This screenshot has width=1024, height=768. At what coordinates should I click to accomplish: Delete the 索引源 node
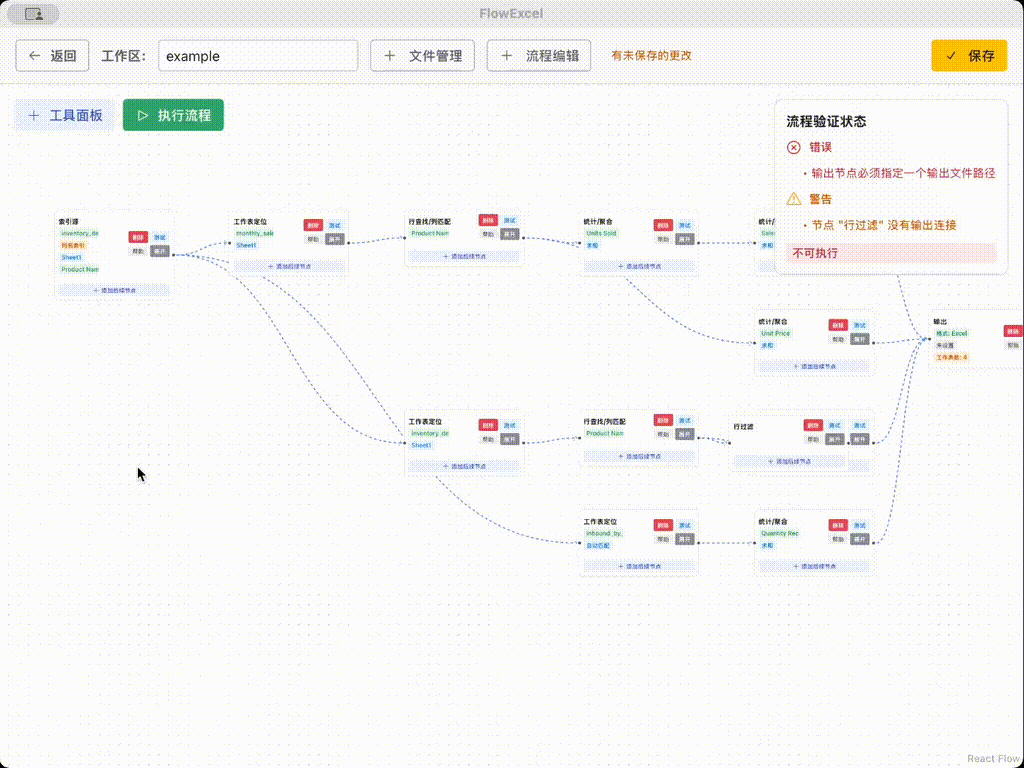(137, 237)
